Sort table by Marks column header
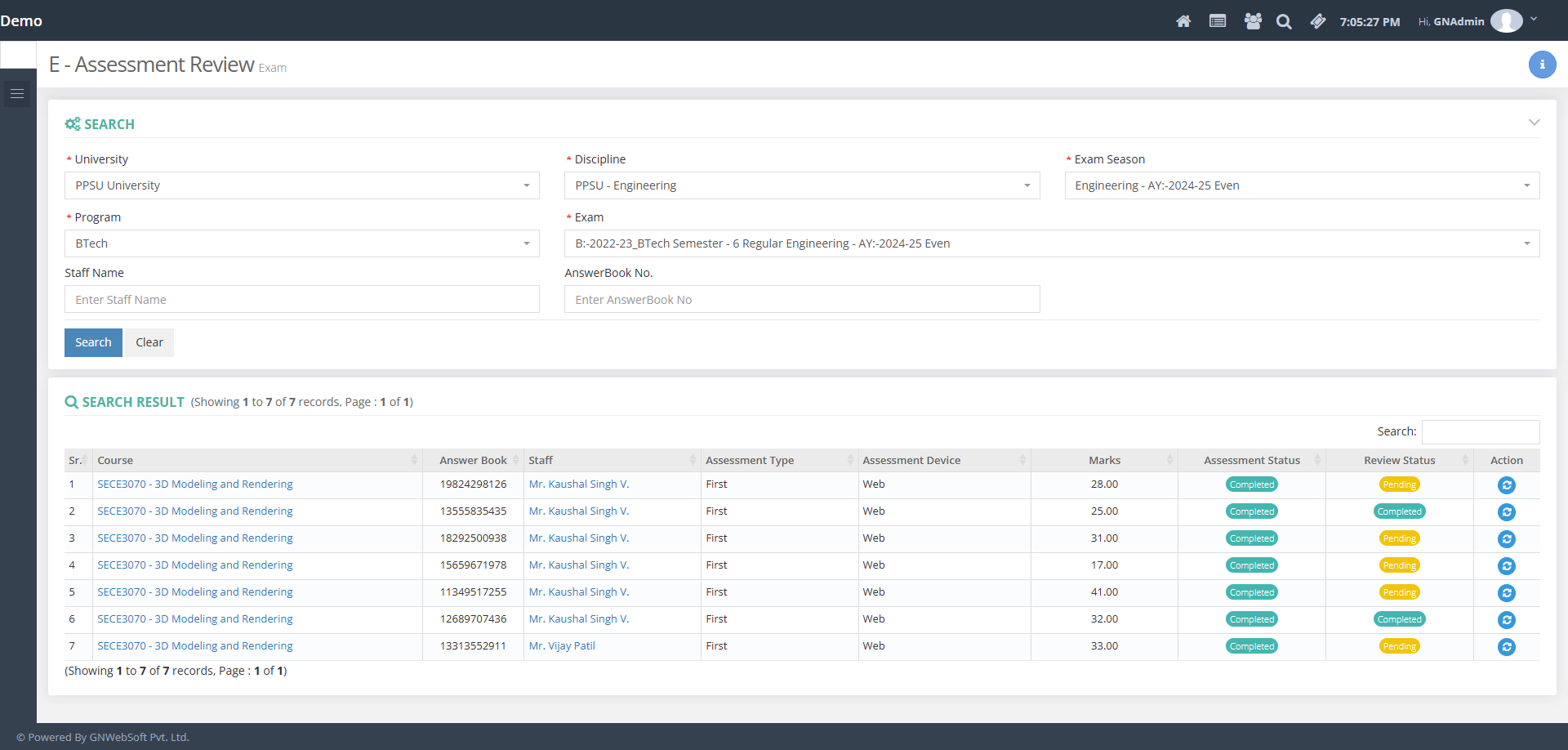 pyautogui.click(x=1104, y=461)
